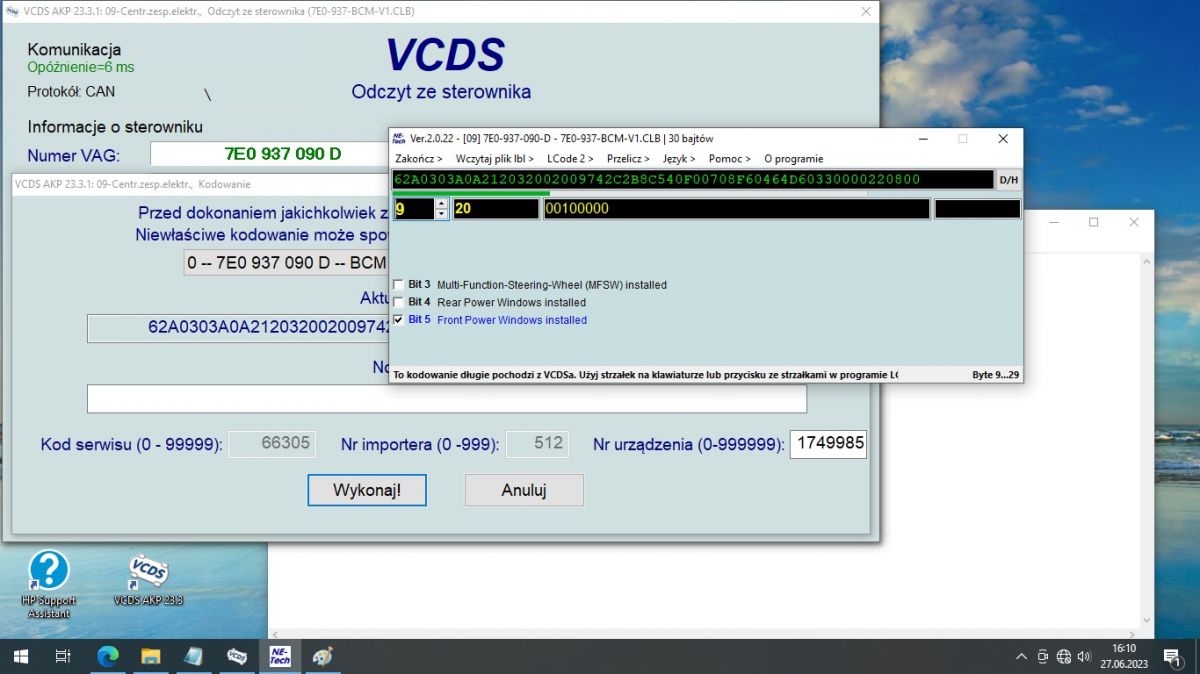
Task: Click the Protokół: CAN text
Action: (x=71, y=91)
